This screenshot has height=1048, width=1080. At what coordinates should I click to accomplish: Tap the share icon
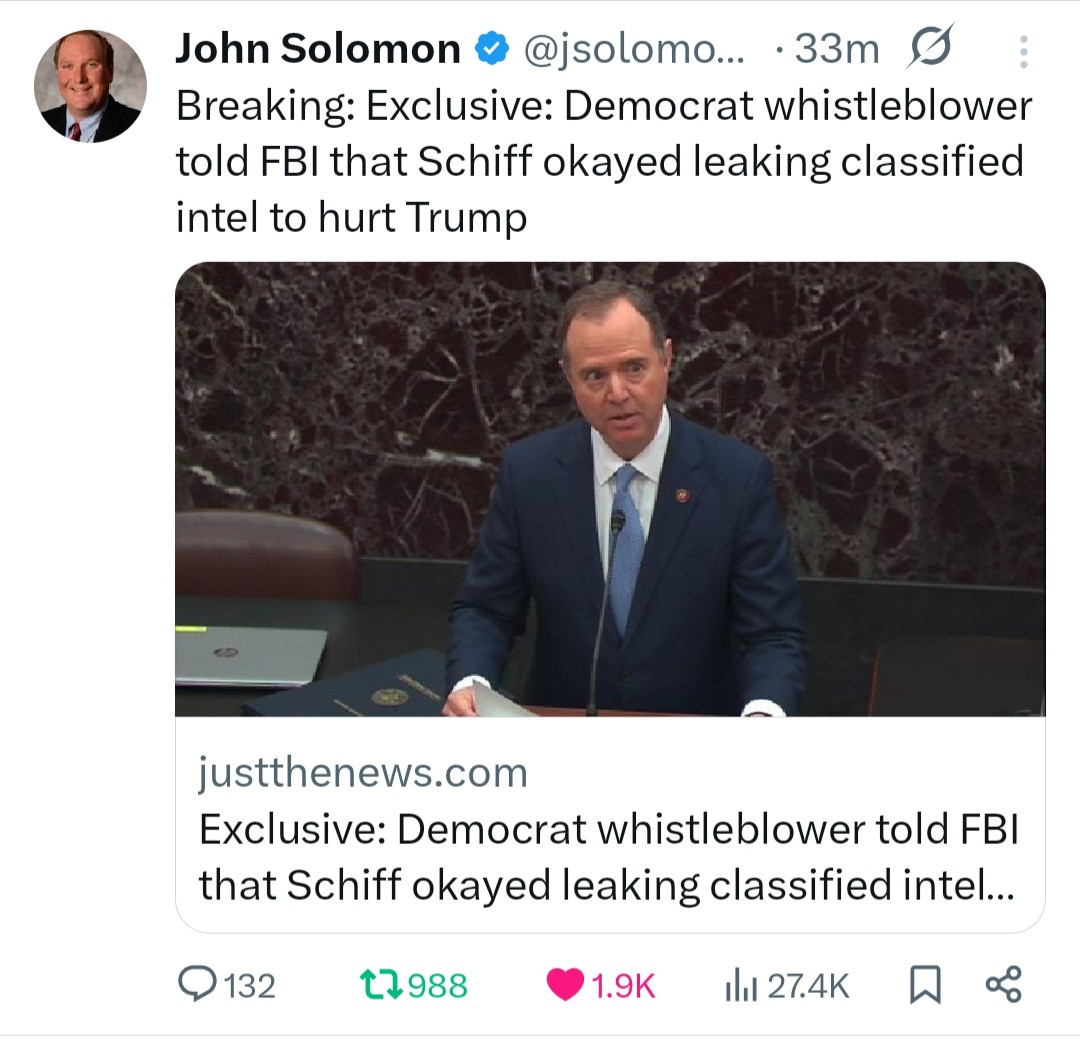[x=1003, y=986]
